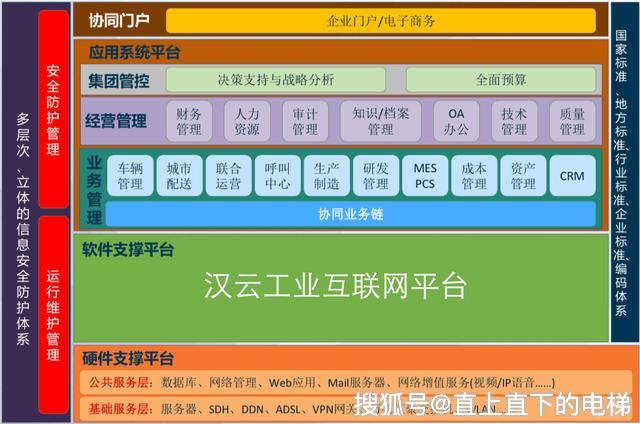The width and height of the screenshot is (640, 424).
Task: Click the blue 协同业务链 bar
Action: tap(351, 214)
